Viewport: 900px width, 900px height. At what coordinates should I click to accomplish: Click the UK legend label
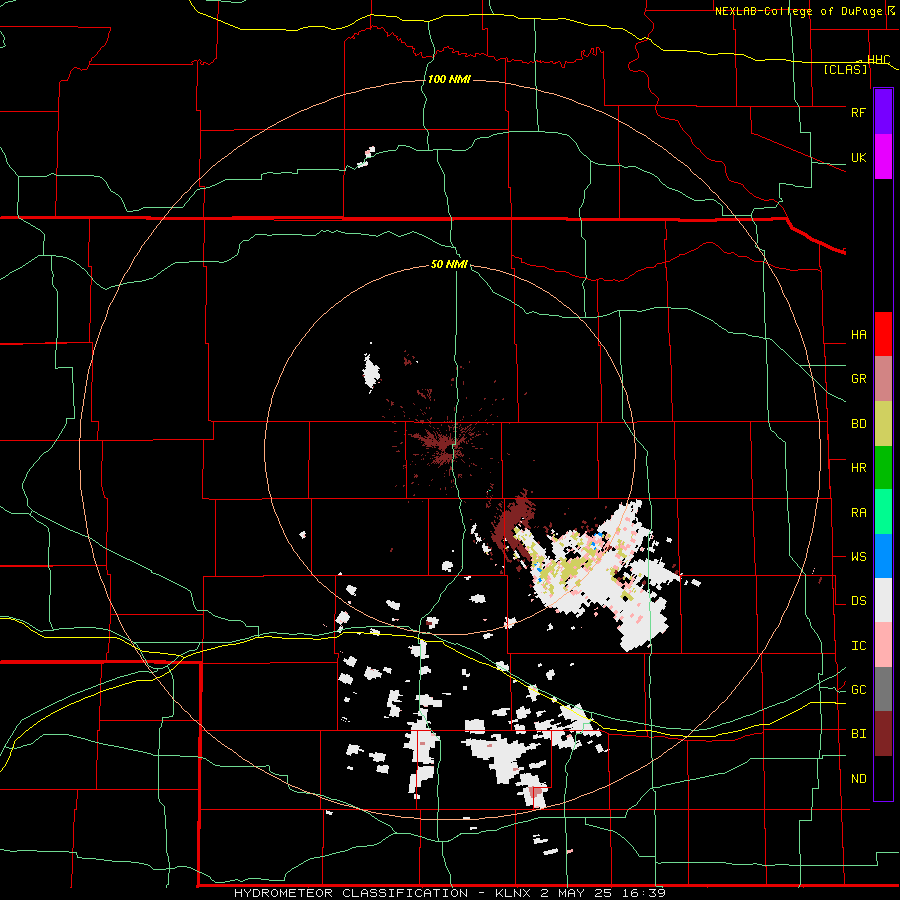click(x=858, y=158)
